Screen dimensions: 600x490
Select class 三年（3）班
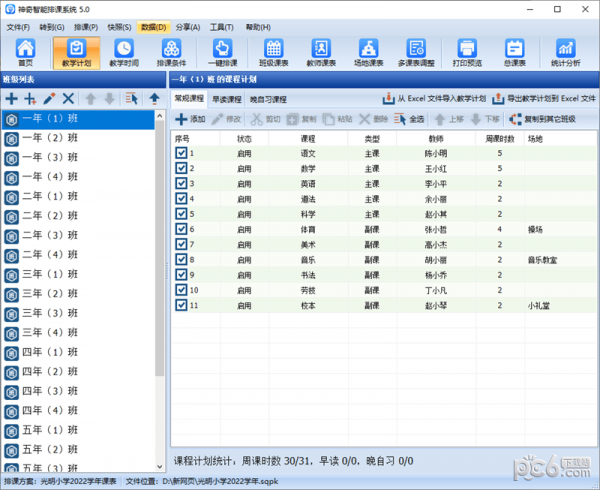point(78,313)
